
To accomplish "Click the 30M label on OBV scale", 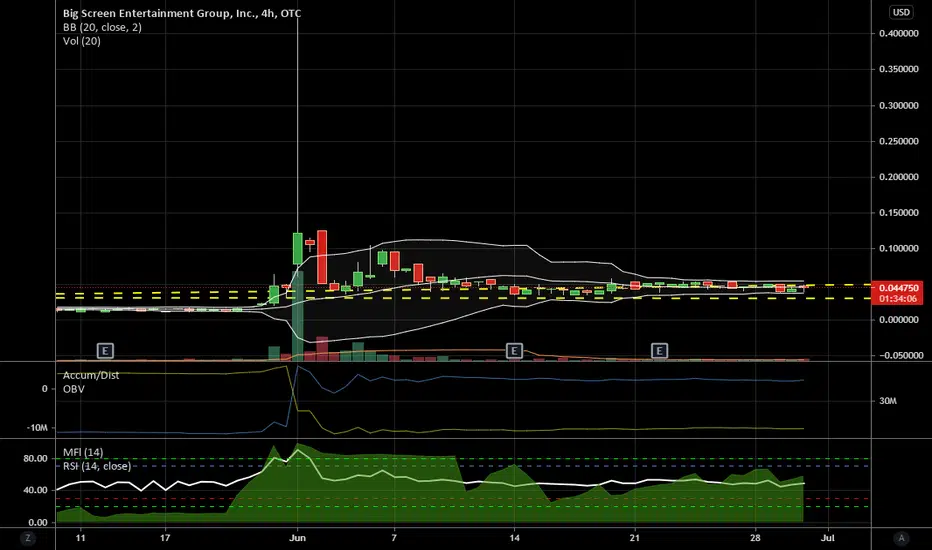I will point(888,401).
